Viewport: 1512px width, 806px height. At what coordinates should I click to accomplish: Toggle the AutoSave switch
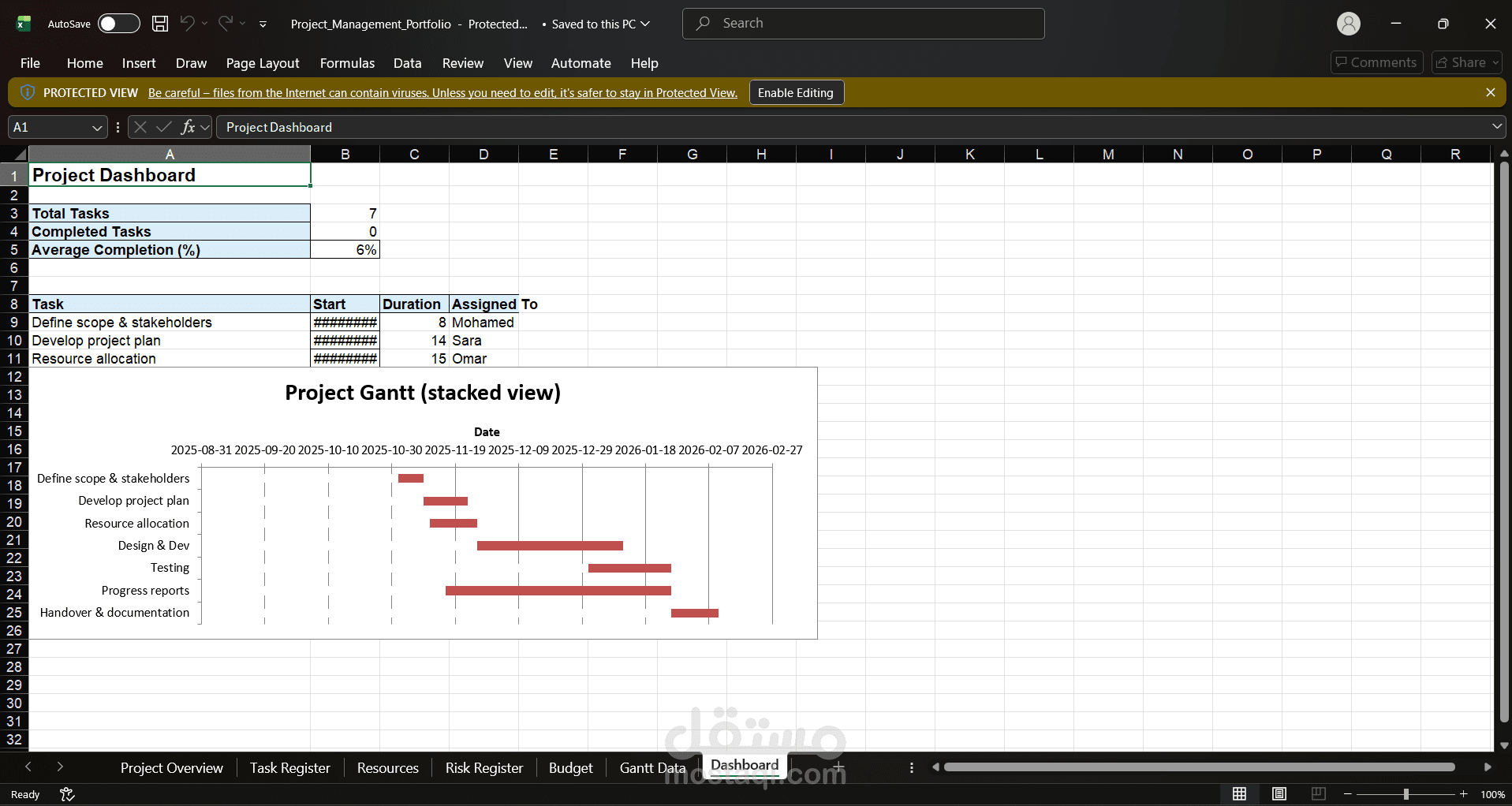pyautogui.click(x=118, y=24)
